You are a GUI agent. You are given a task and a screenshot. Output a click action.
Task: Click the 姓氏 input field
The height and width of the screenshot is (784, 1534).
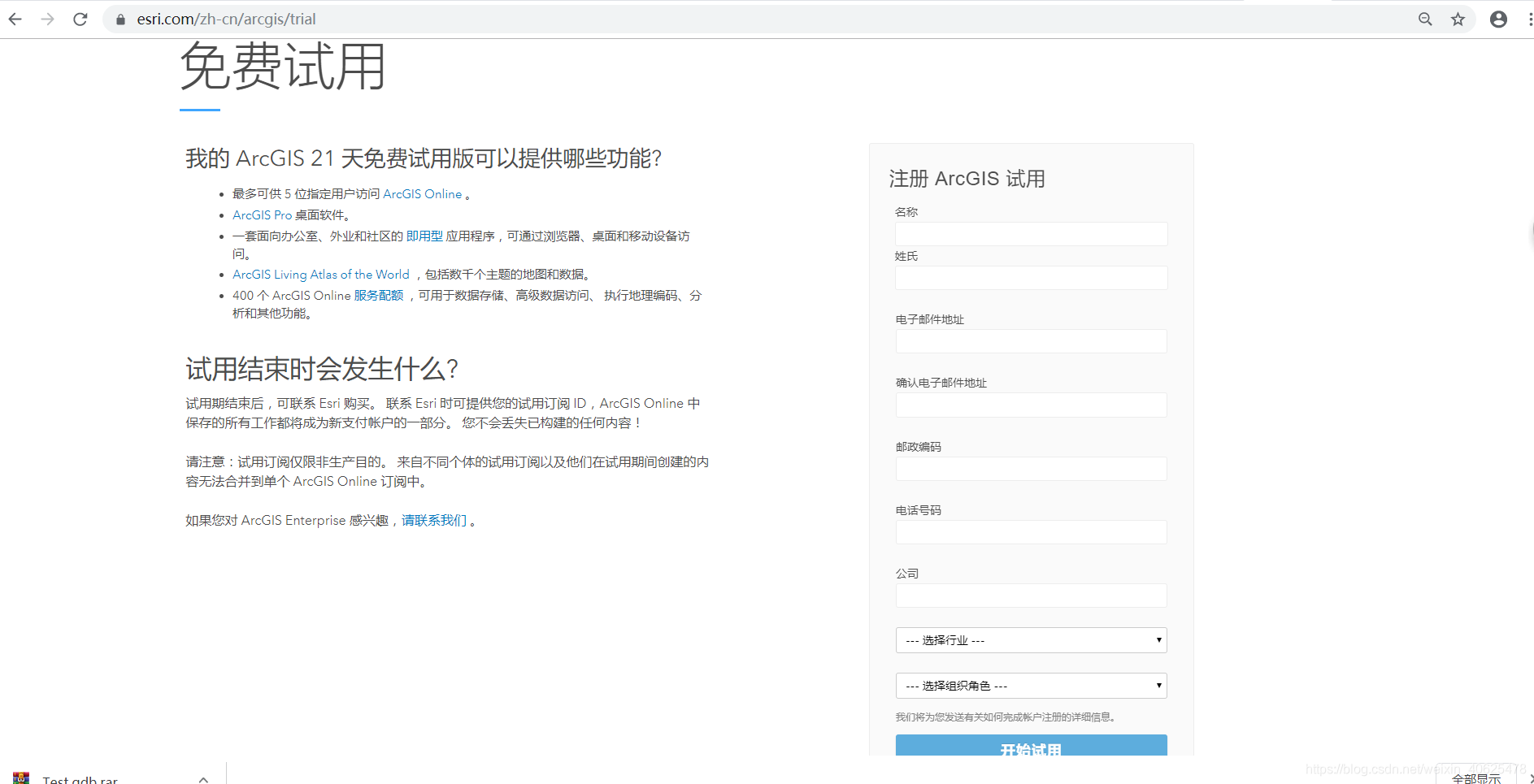[1031, 278]
